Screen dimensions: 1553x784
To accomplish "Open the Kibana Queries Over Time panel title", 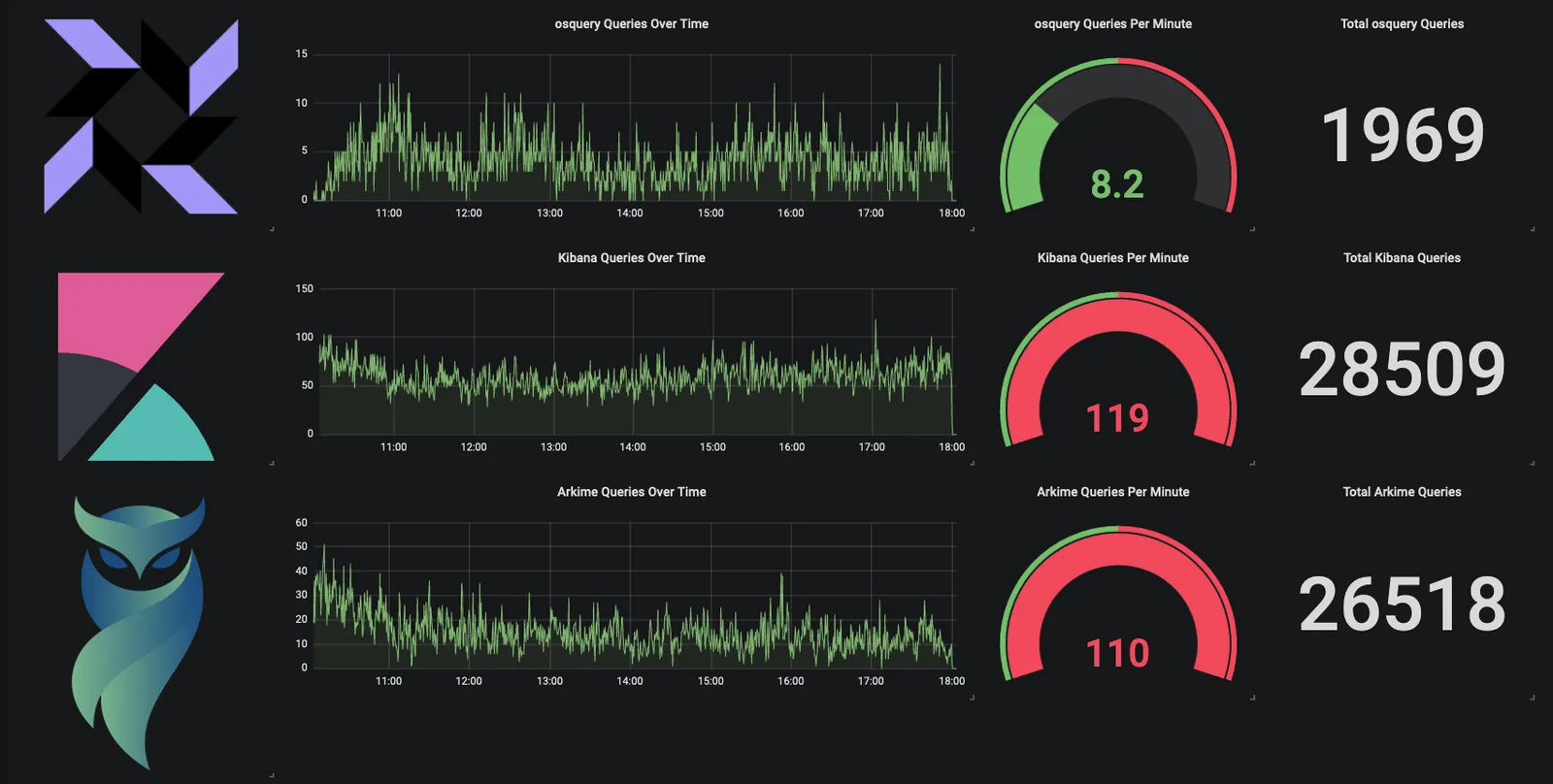I will [x=632, y=258].
